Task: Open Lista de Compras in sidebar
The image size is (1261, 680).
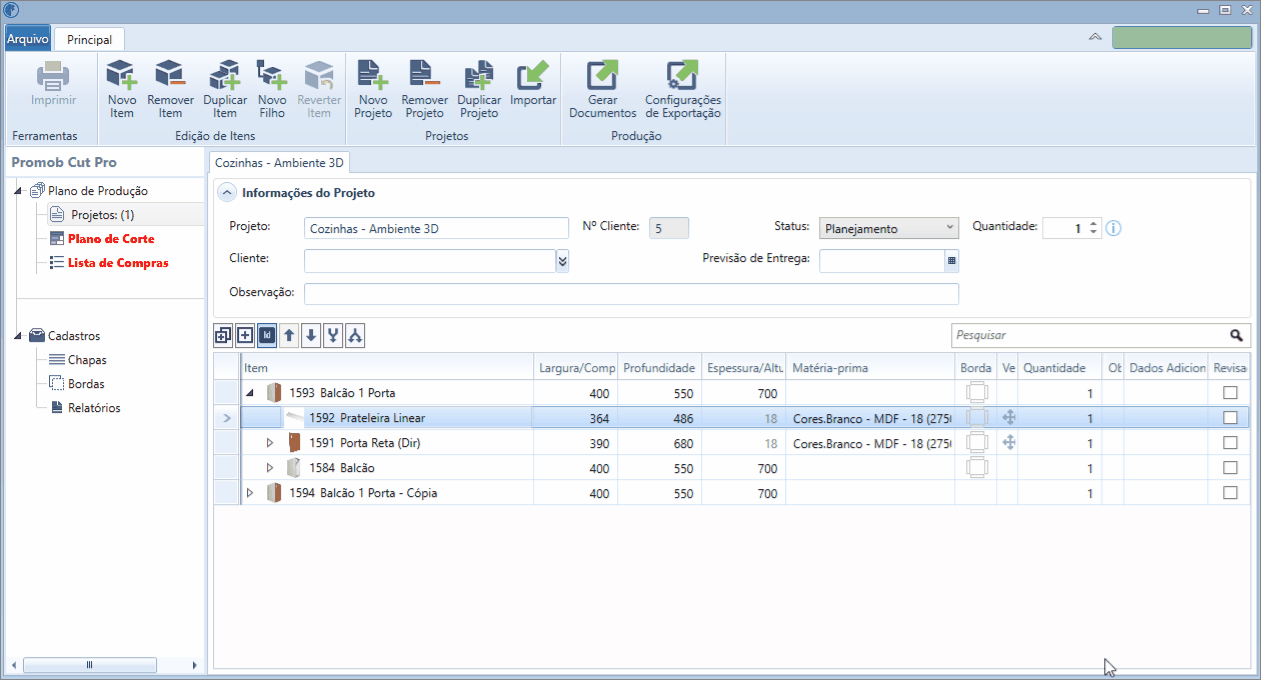Action: [x=118, y=263]
